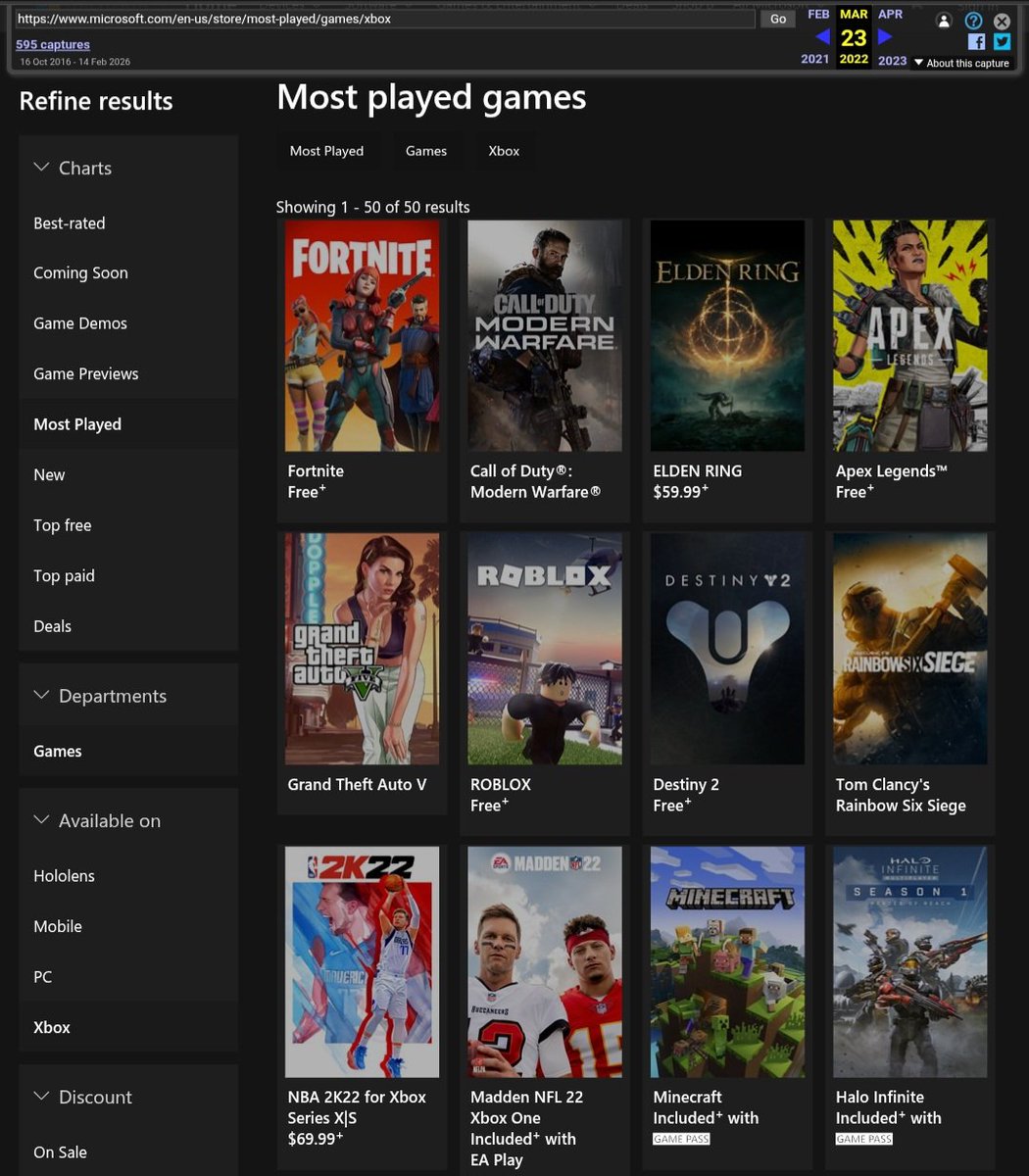Image resolution: width=1029 pixels, height=1176 pixels.
Task: Open the Rainbow Six Siege cover
Action: point(910,649)
